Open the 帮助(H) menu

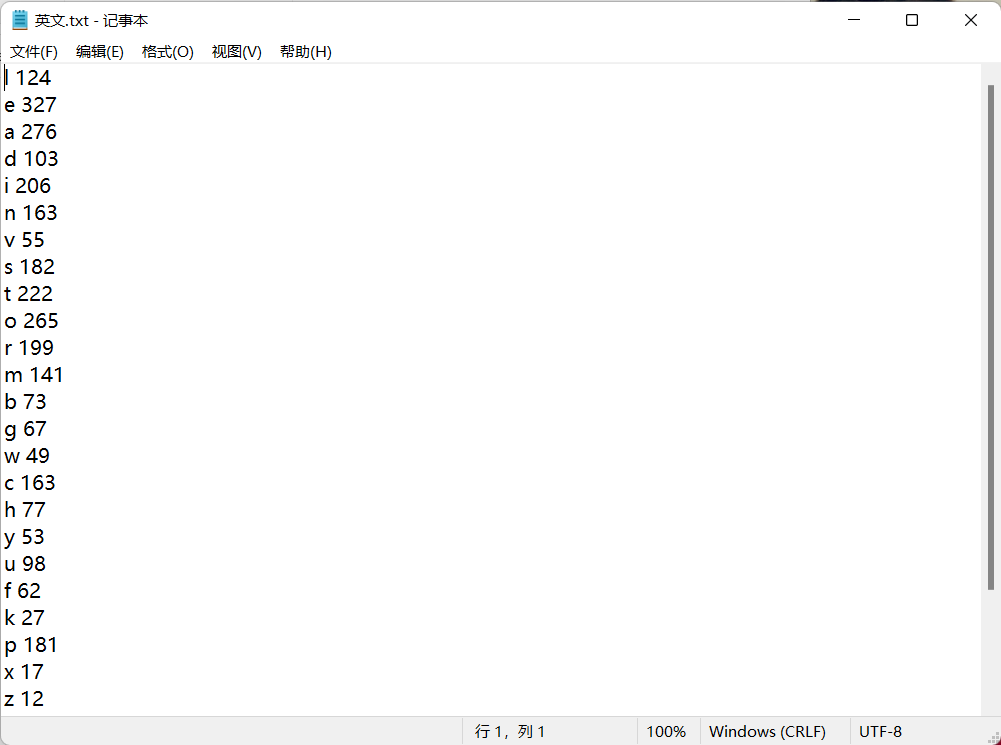(305, 51)
